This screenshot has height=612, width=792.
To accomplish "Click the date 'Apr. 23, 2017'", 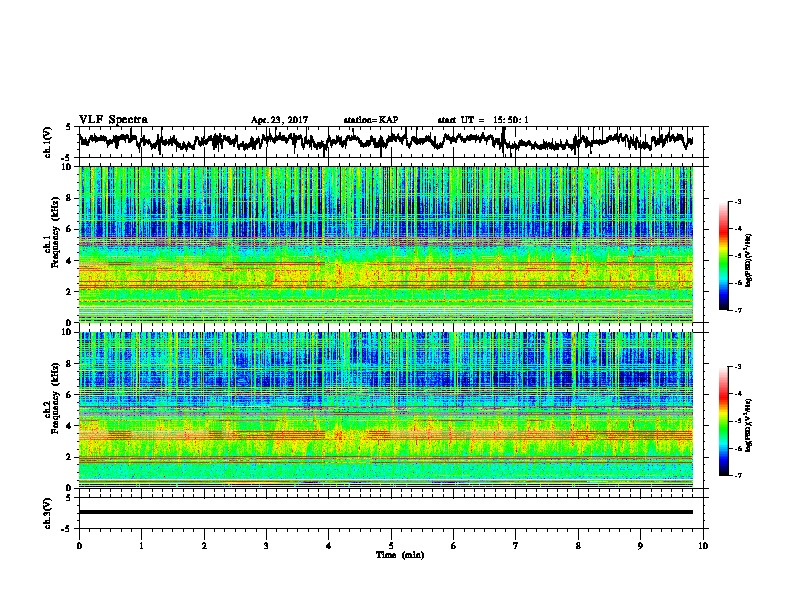I will pos(279,120).
